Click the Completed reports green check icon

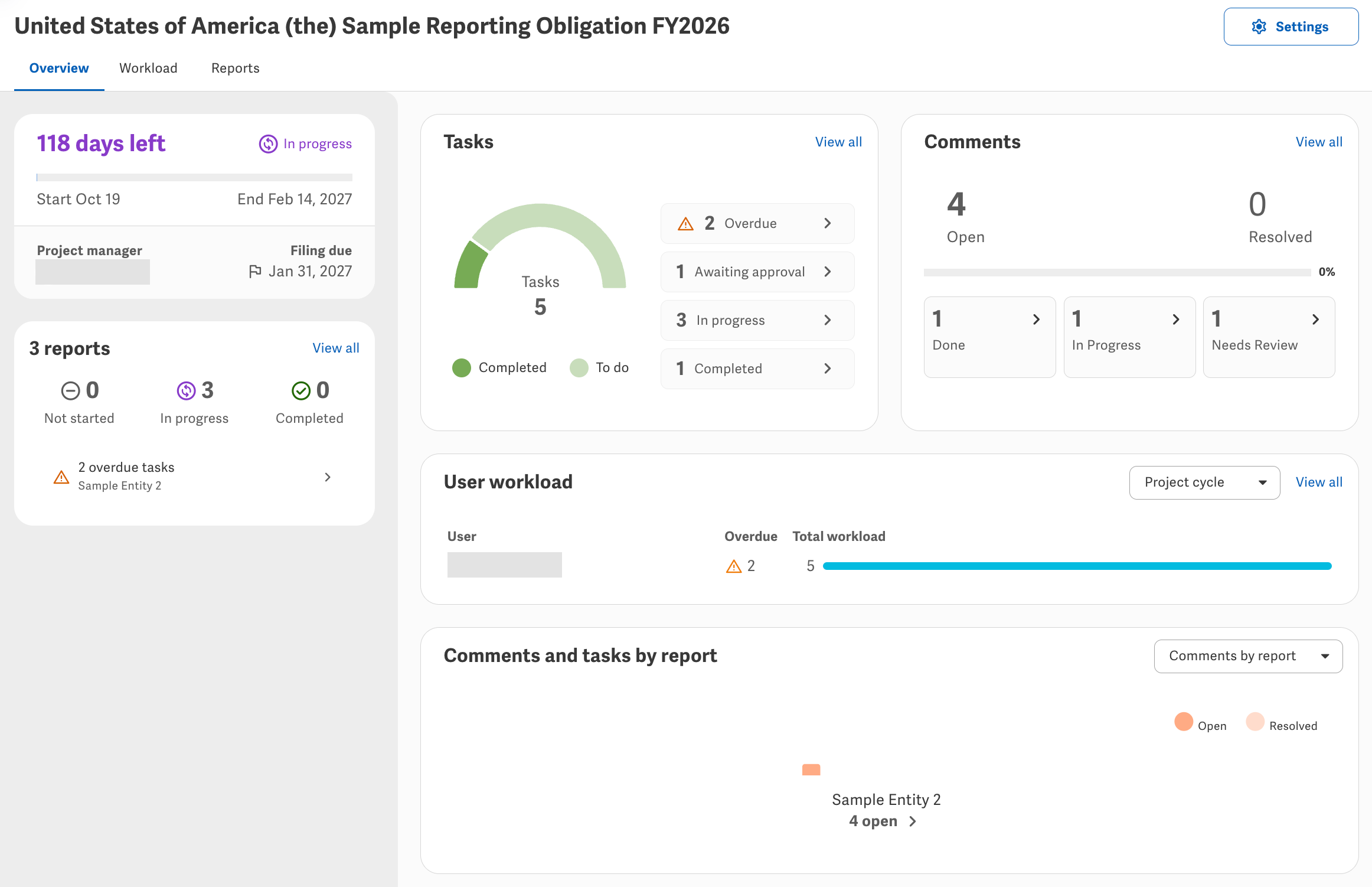point(301,390)
